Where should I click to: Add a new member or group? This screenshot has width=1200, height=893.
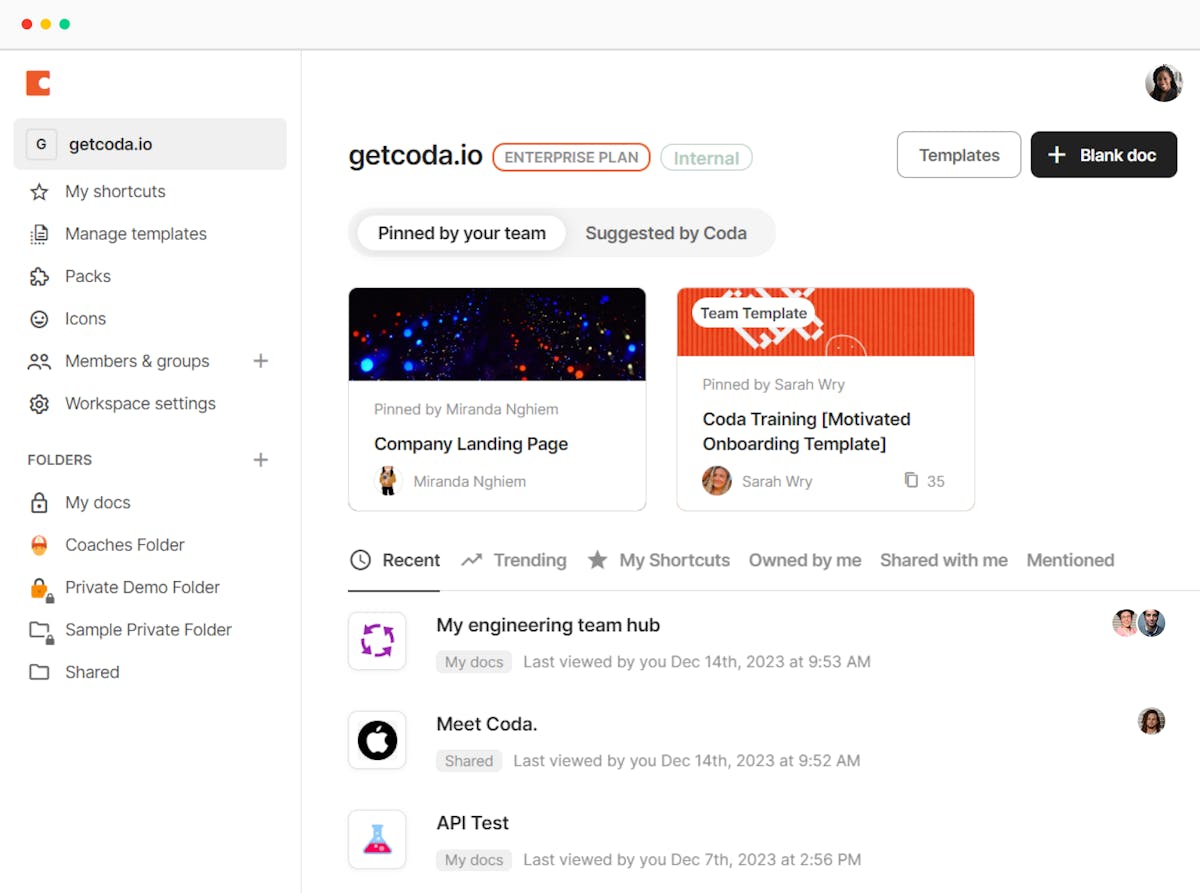[261, 361]
